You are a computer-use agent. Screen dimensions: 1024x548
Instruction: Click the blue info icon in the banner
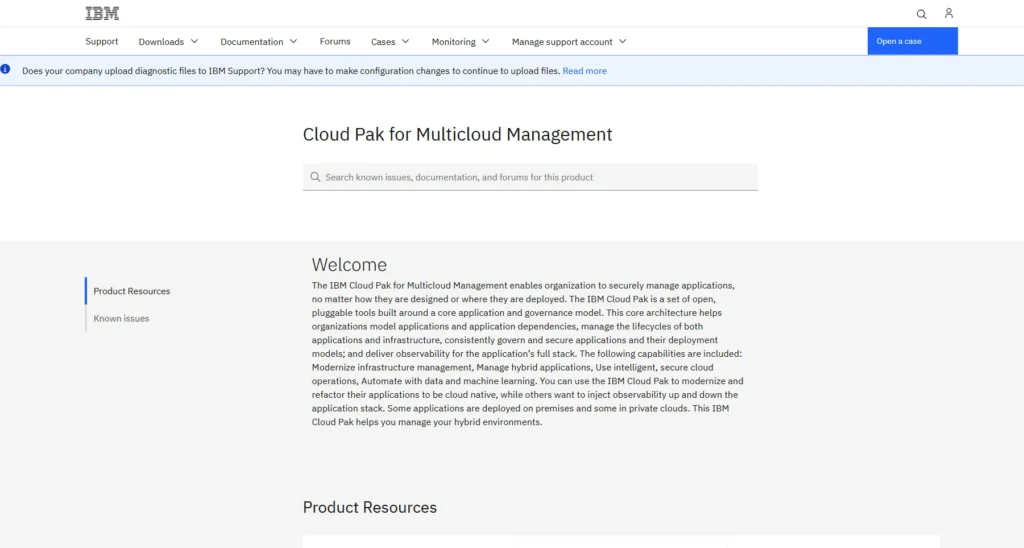pyautogui.click(x=6, y=70)
